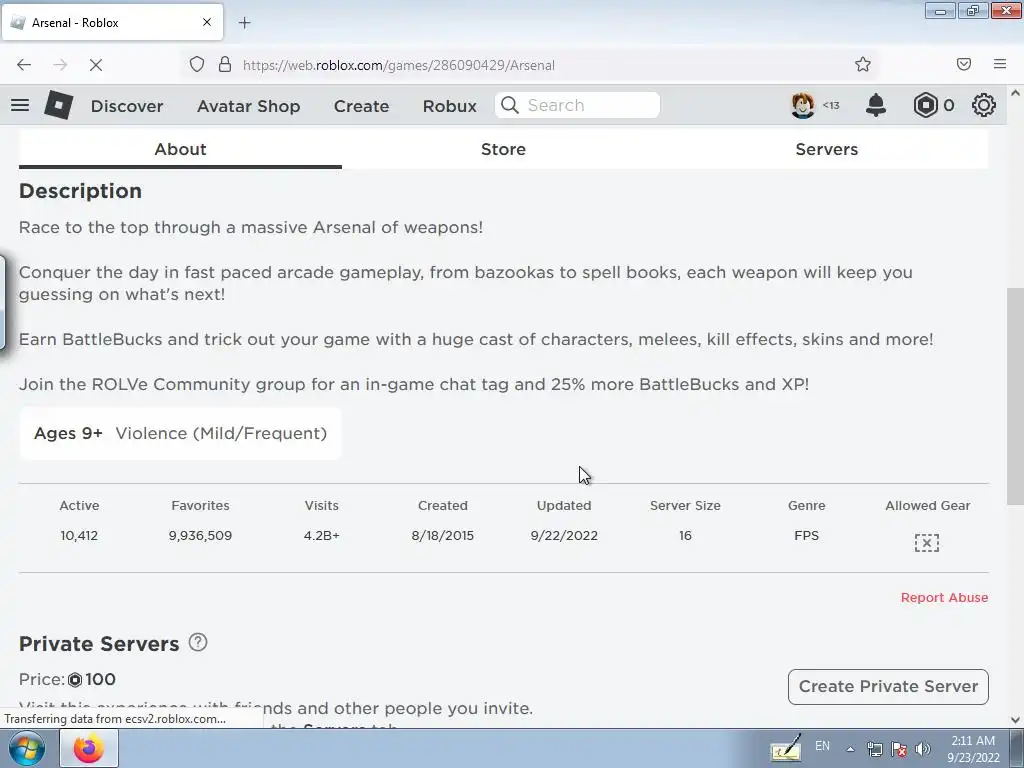Click the browser forward arrow
This screenshot has height=768, width=1024.
(60, 65)
